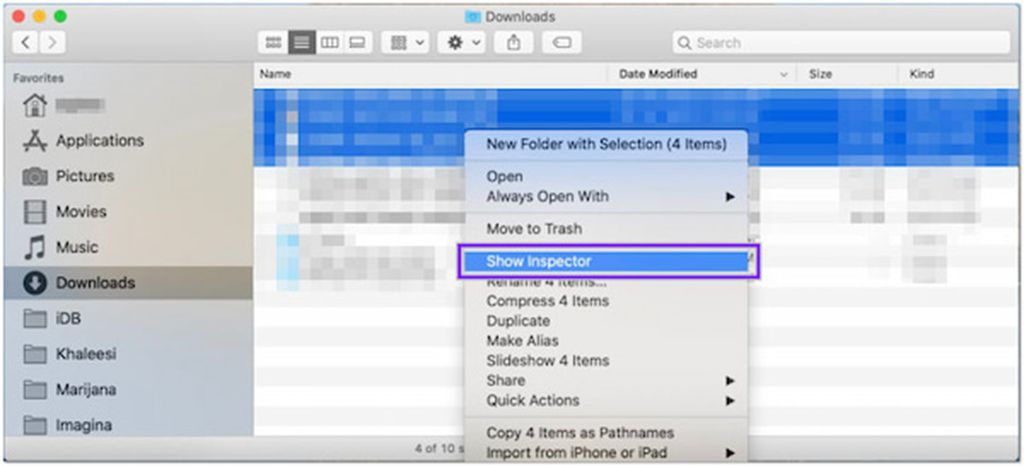The height and width of the screenshot is (466, 1024).
Task: Switch to list view in toolbar
Action: [300, 43]
